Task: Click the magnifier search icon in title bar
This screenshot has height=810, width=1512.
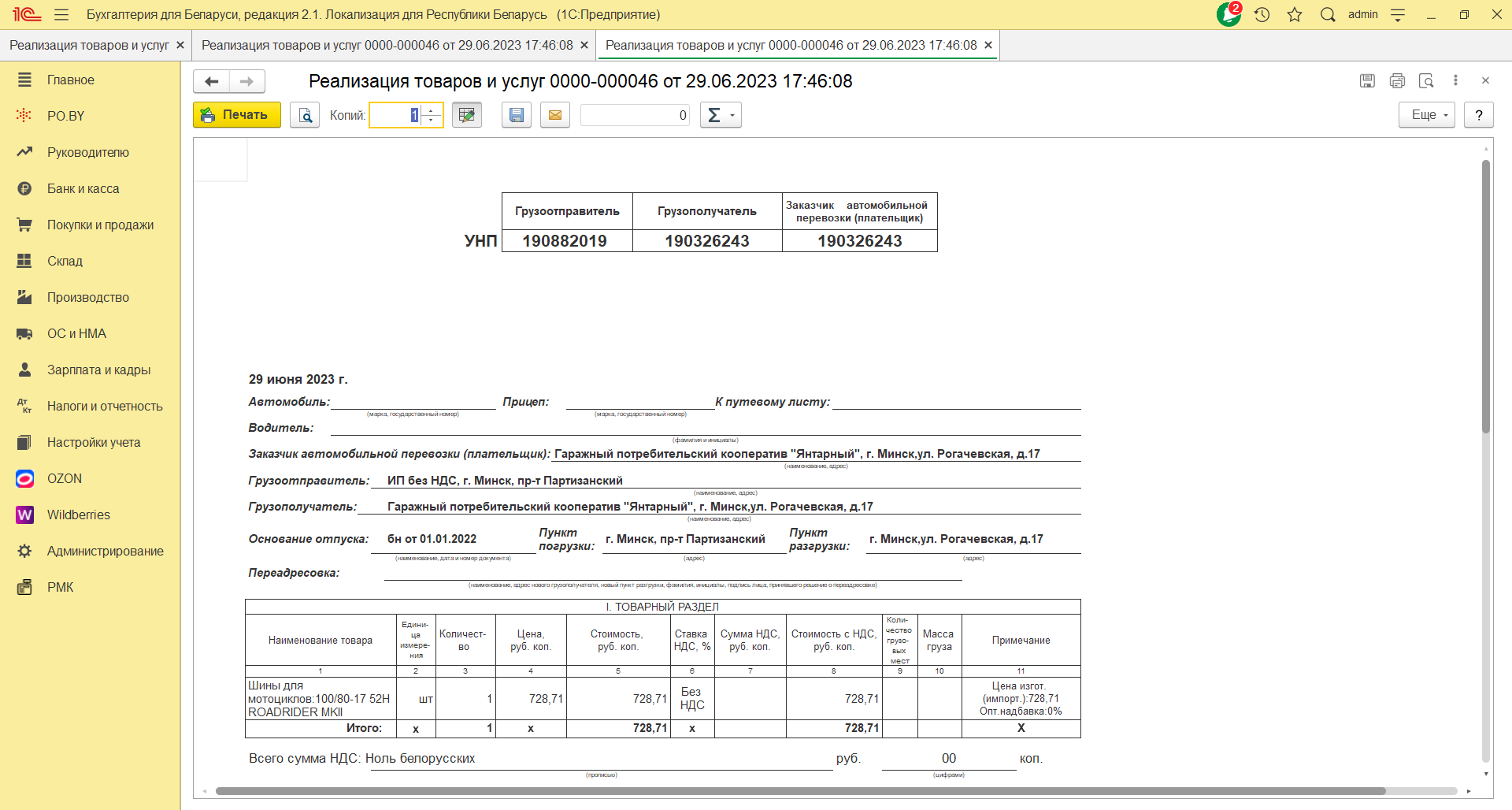Action: coord(1328,14)
